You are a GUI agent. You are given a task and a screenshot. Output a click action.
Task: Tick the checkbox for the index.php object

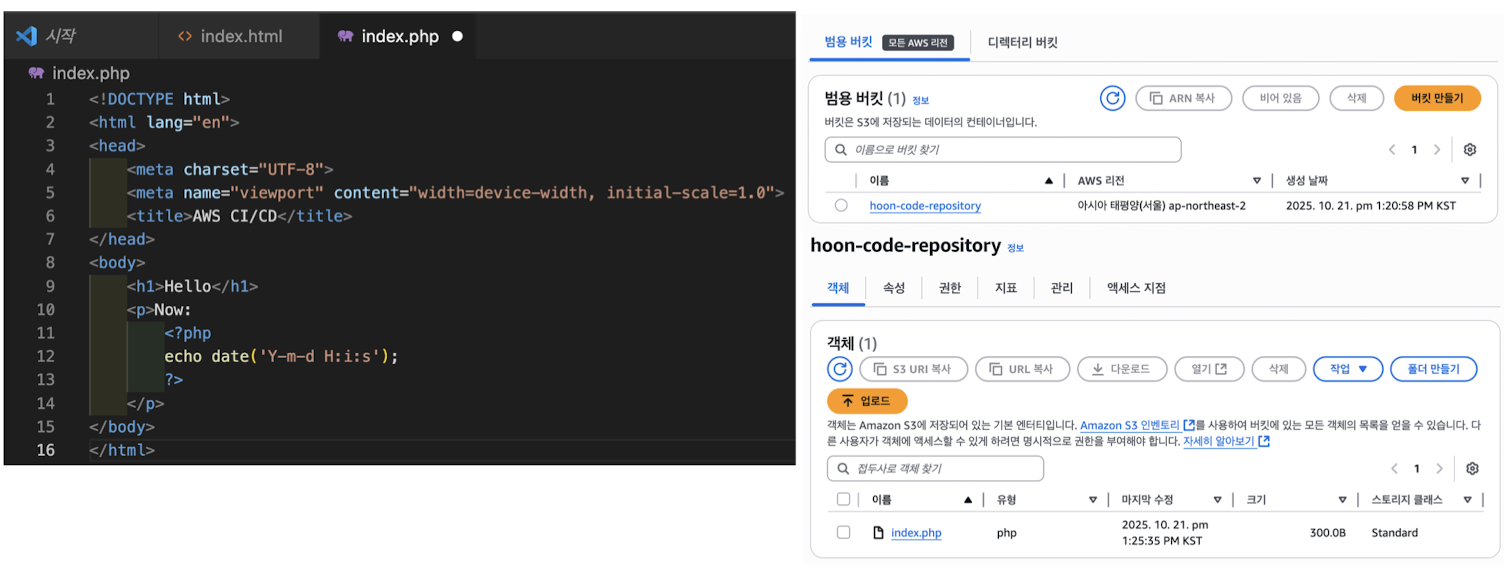click(843, 532)
